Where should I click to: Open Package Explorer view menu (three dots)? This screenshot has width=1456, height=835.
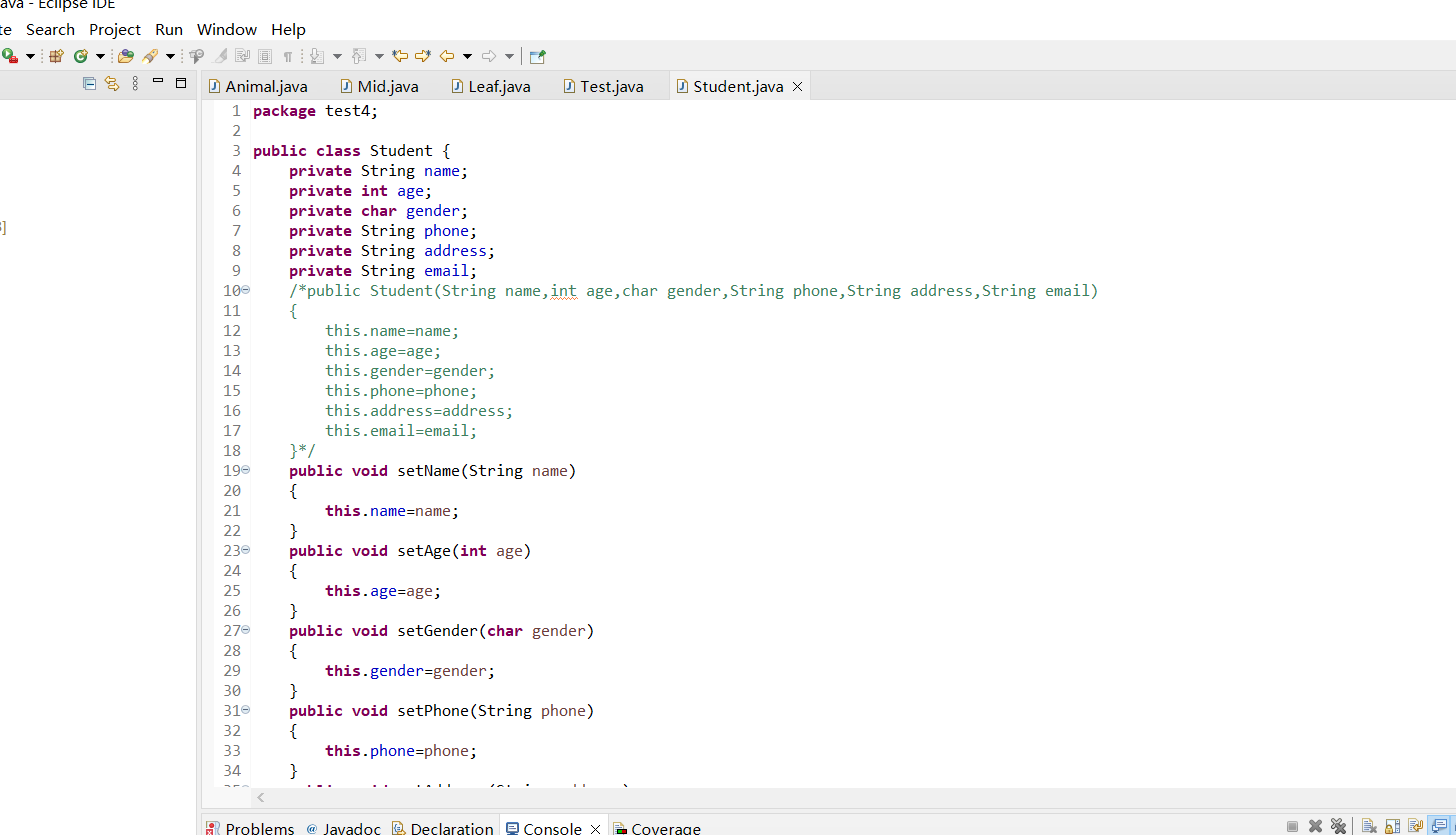tap(135, 84)
